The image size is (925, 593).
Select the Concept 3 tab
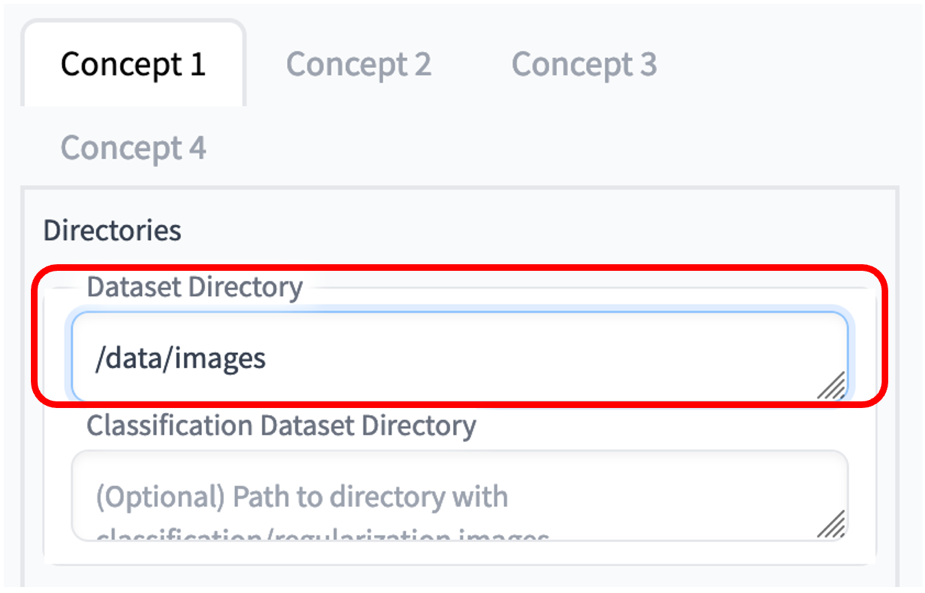pos(584,65)
